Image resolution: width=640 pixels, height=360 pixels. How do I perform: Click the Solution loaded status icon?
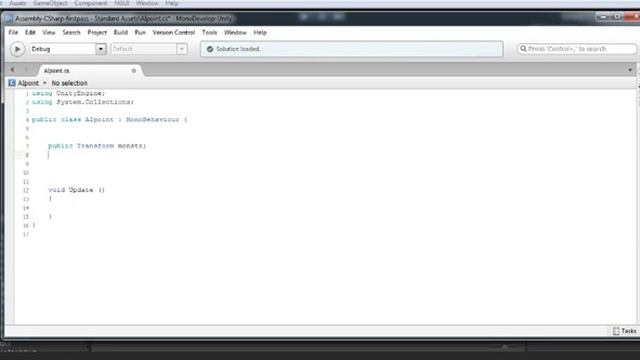coord(210,49)
